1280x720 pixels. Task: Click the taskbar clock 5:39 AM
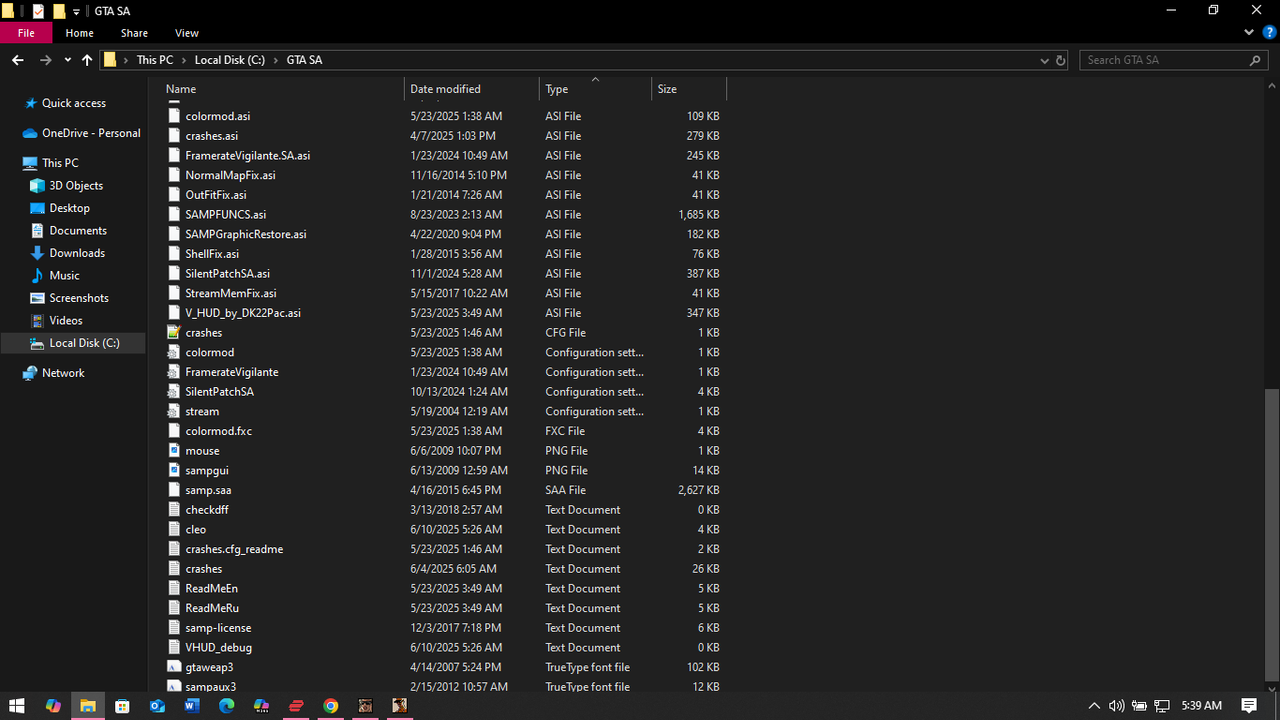[1201, 706]
